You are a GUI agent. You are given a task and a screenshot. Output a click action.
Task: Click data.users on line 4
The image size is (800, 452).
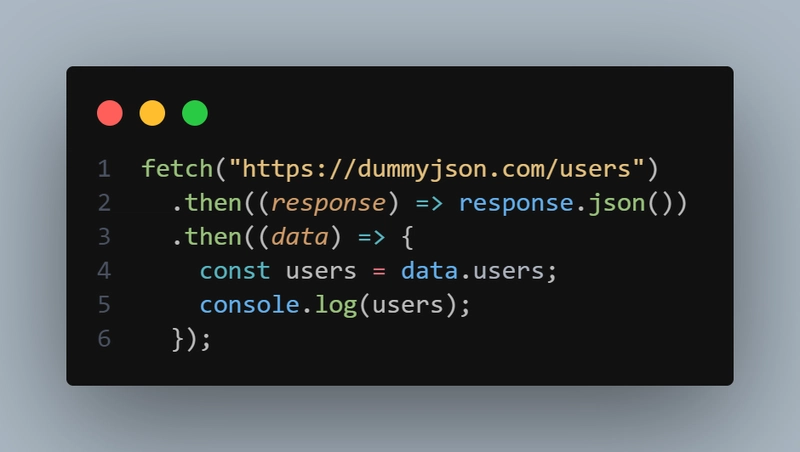472,271
